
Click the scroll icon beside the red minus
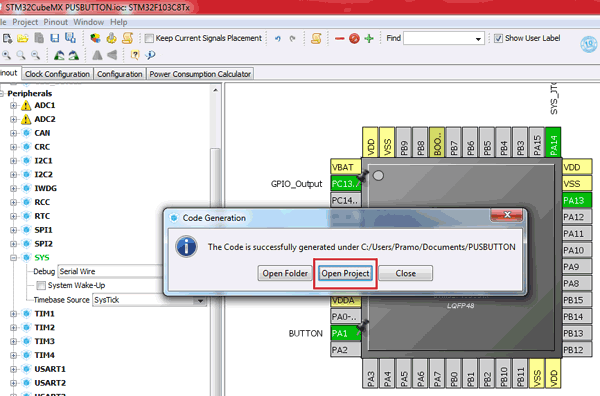click(x=316, y=38)
